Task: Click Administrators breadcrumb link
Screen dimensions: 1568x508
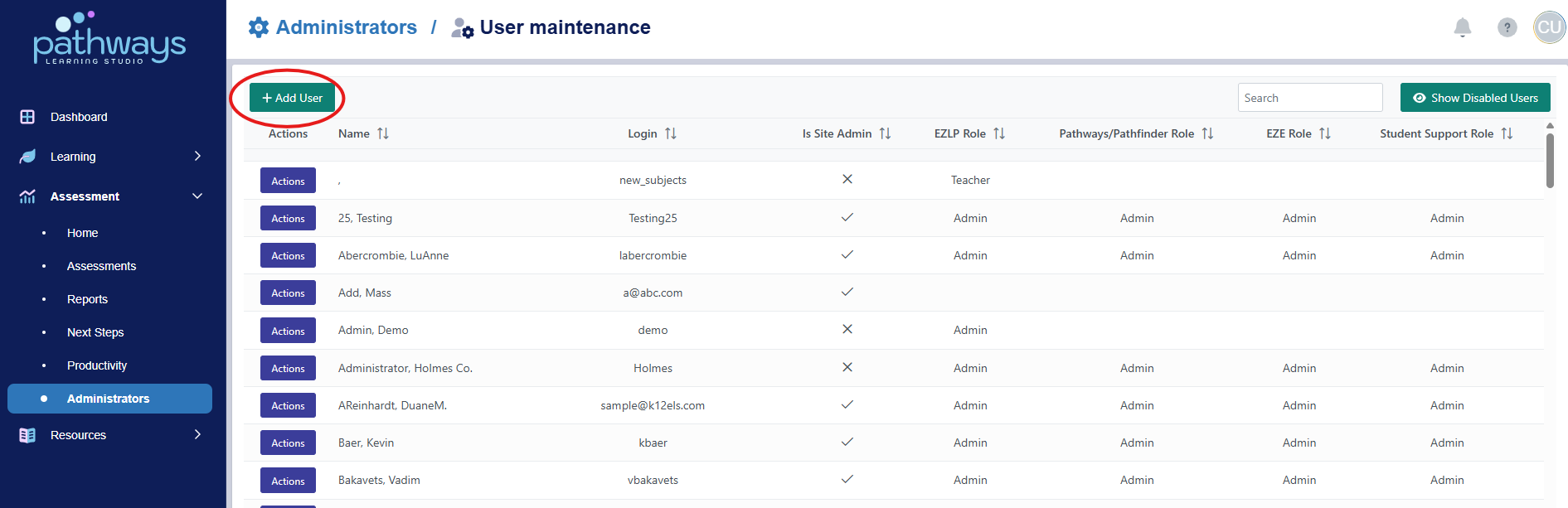Action: click(x=346, y=27)
